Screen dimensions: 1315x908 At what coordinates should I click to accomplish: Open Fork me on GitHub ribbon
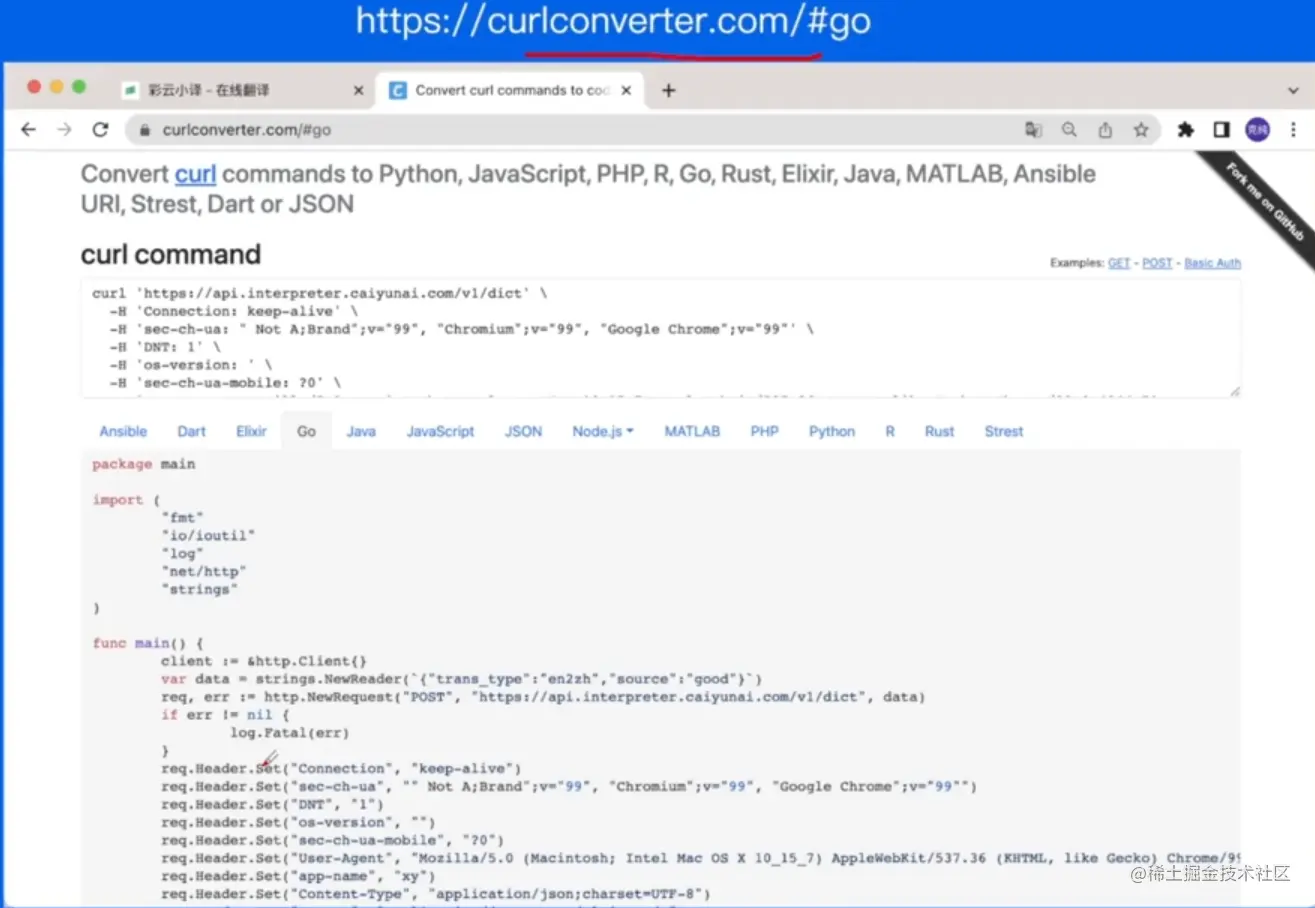[x=1264, y=204]
